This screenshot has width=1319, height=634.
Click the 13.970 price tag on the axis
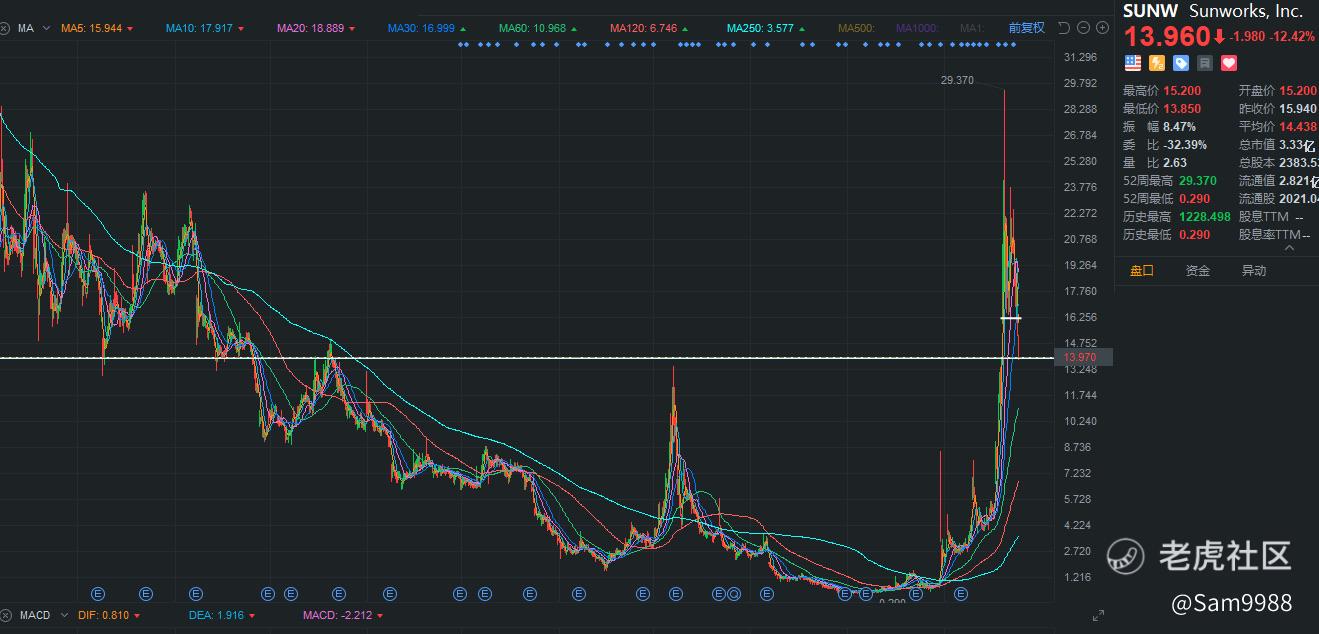1082,358
